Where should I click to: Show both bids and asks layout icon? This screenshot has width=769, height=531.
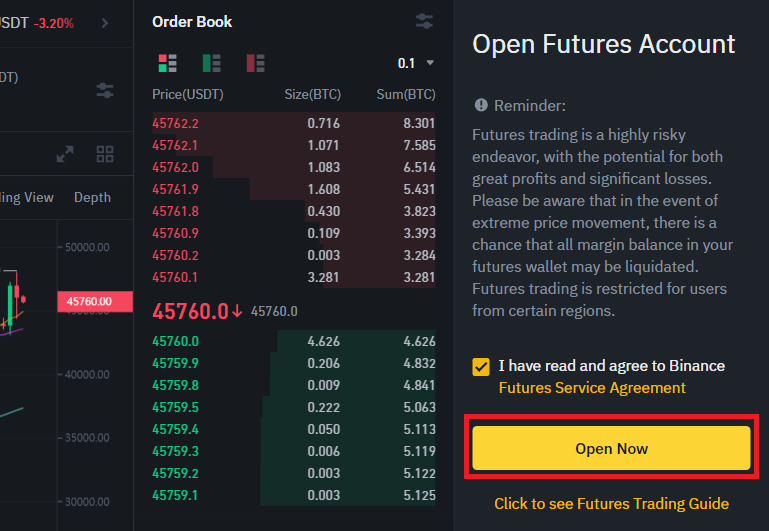pyautogui.click(x=167, y=63)
